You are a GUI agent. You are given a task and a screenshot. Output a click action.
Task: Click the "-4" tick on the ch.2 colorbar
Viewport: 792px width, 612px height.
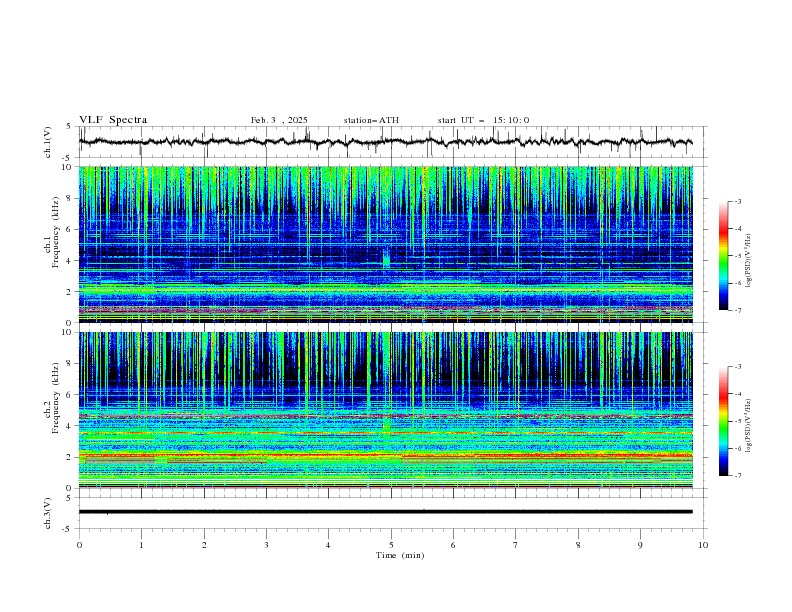point(738,394)
